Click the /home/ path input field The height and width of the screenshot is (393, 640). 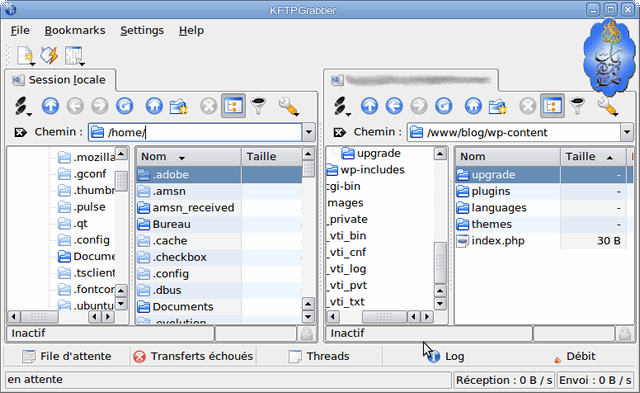195,132
